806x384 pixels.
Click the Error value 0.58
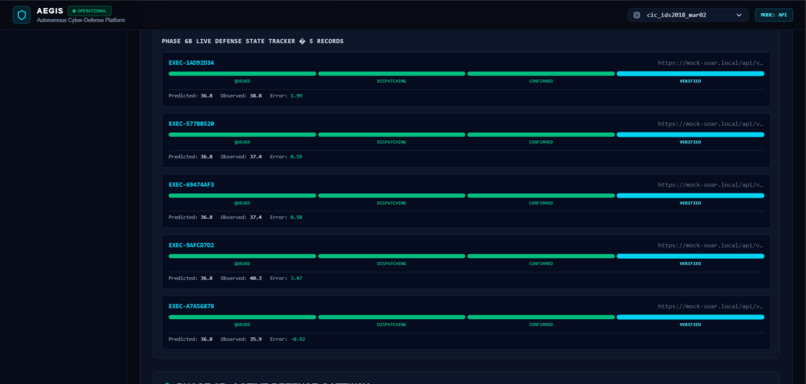(x=296, y=217)
